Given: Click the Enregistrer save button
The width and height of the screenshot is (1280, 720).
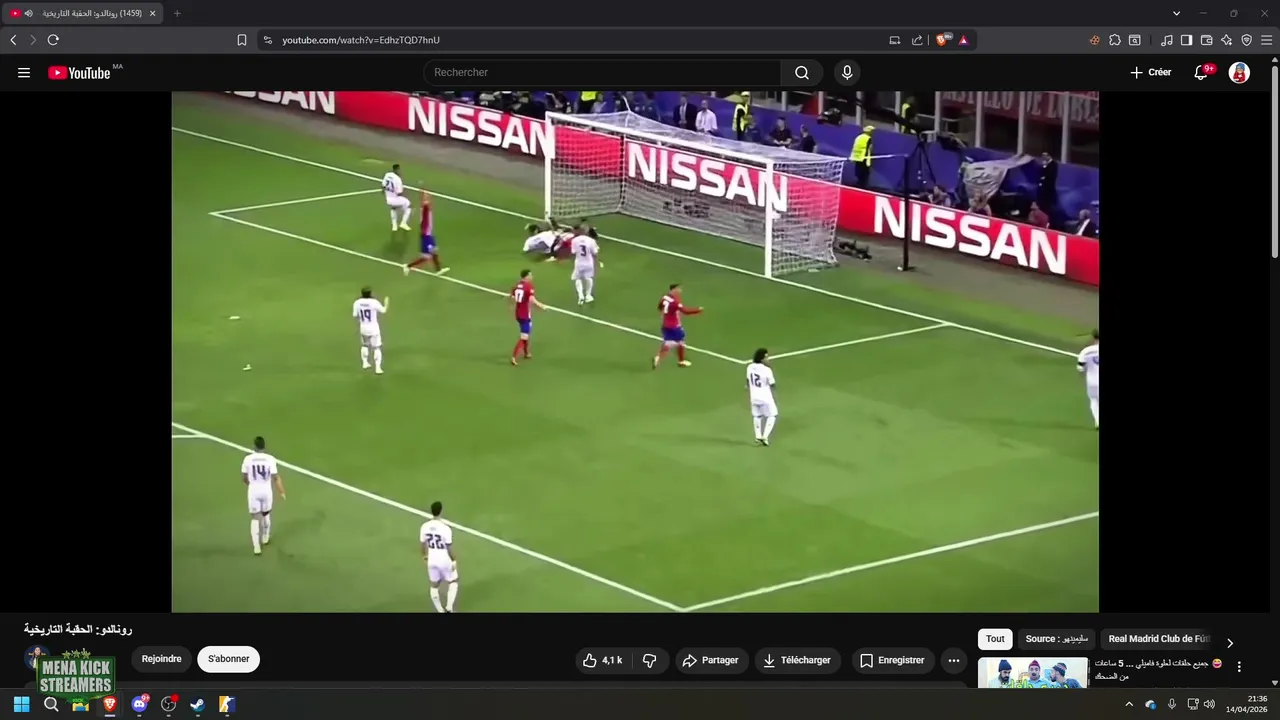Looking at the screenshot, I should [893, 660].
